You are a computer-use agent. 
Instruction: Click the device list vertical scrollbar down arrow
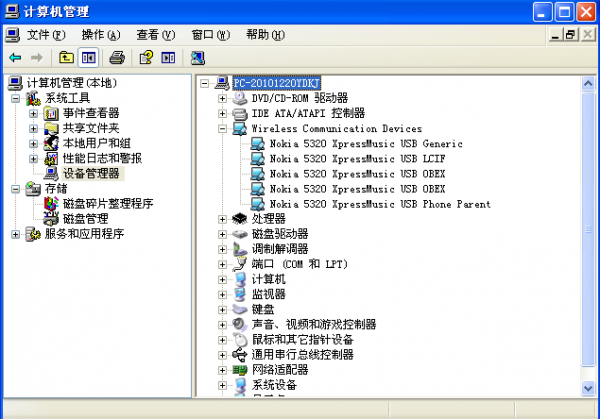click(x=589, y=388)
